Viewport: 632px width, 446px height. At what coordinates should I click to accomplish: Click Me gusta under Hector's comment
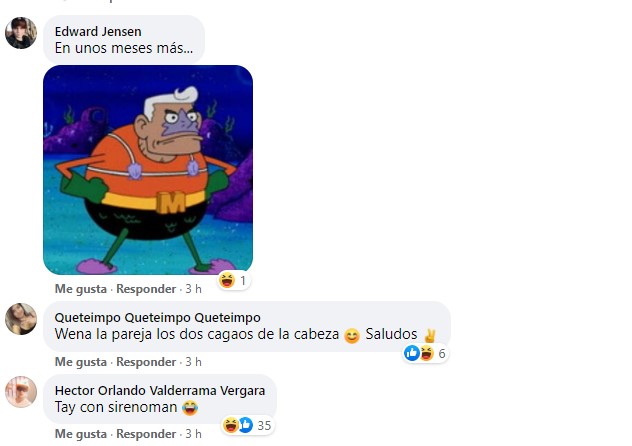click(x=81, y=434)
